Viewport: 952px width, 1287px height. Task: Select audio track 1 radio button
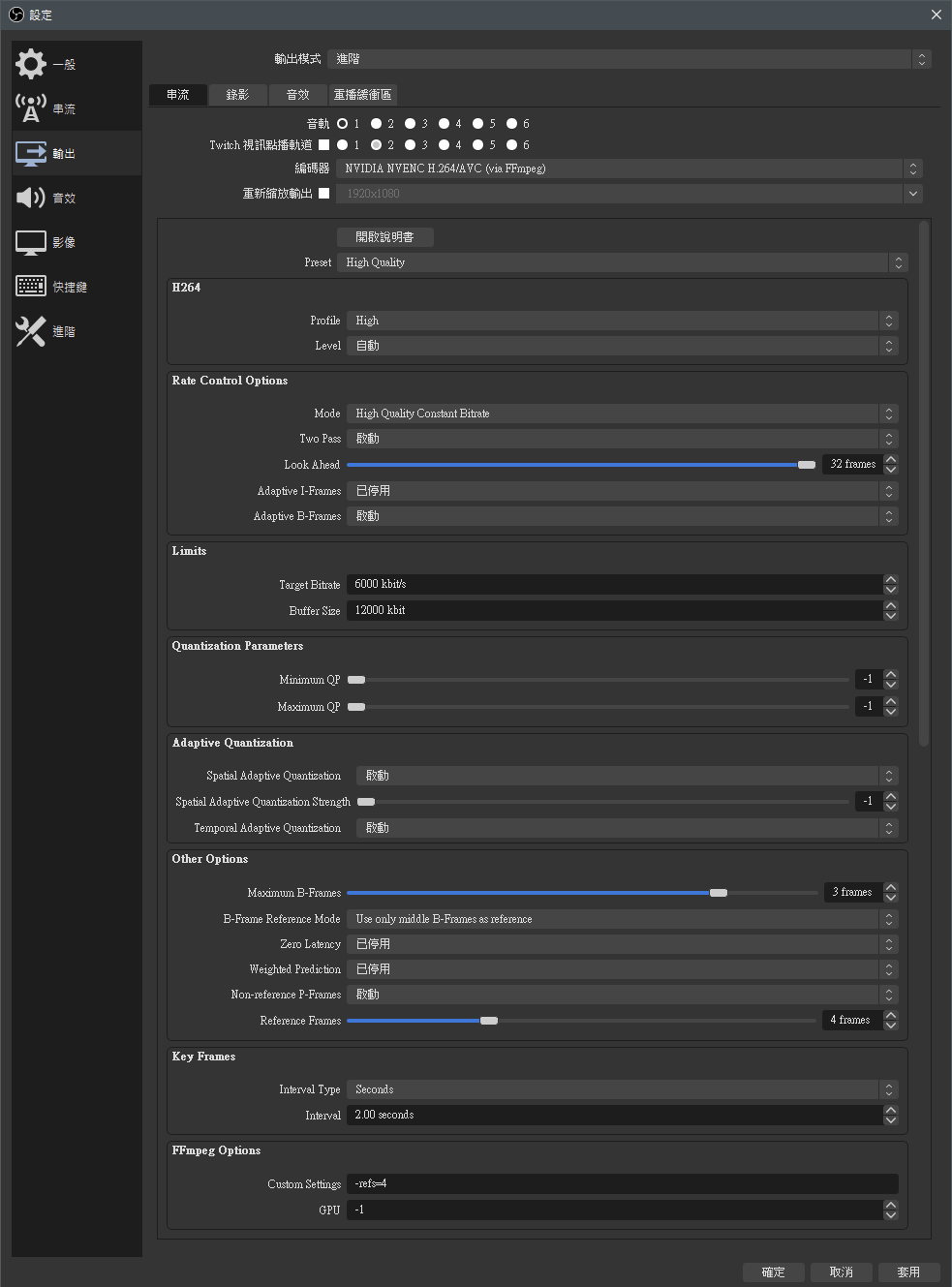342,124
